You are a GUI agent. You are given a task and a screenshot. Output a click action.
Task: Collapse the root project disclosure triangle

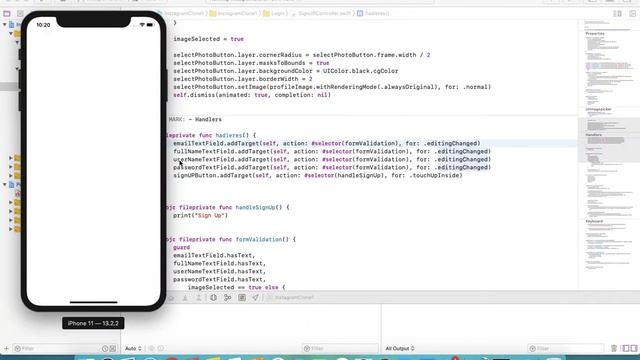click(x=4, y=25)
